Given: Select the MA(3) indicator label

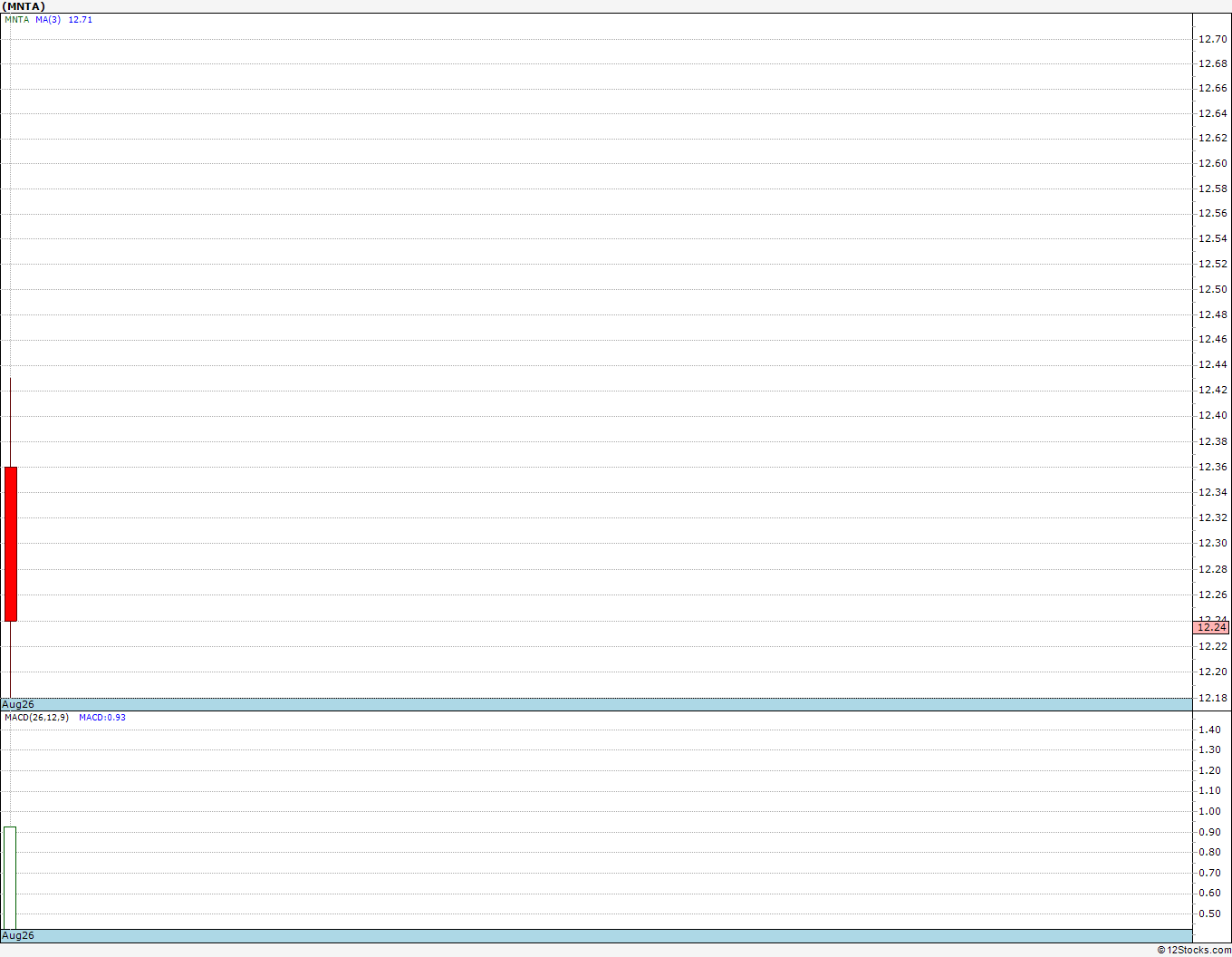Looking at the screenshot, I should 48,20.
